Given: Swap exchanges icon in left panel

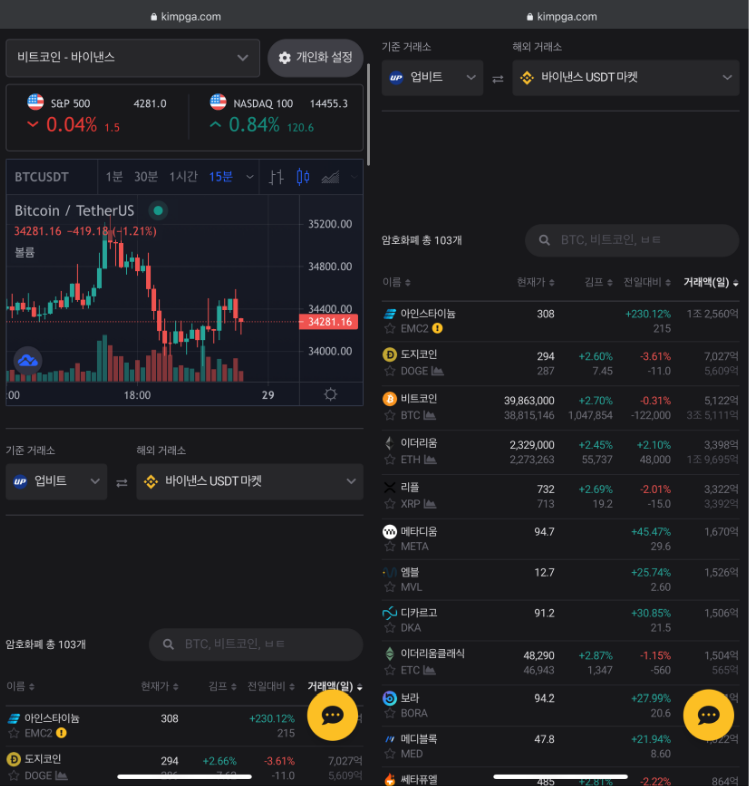Looking at the screenshot, I should pyautogui.click(x=122, y=483).
